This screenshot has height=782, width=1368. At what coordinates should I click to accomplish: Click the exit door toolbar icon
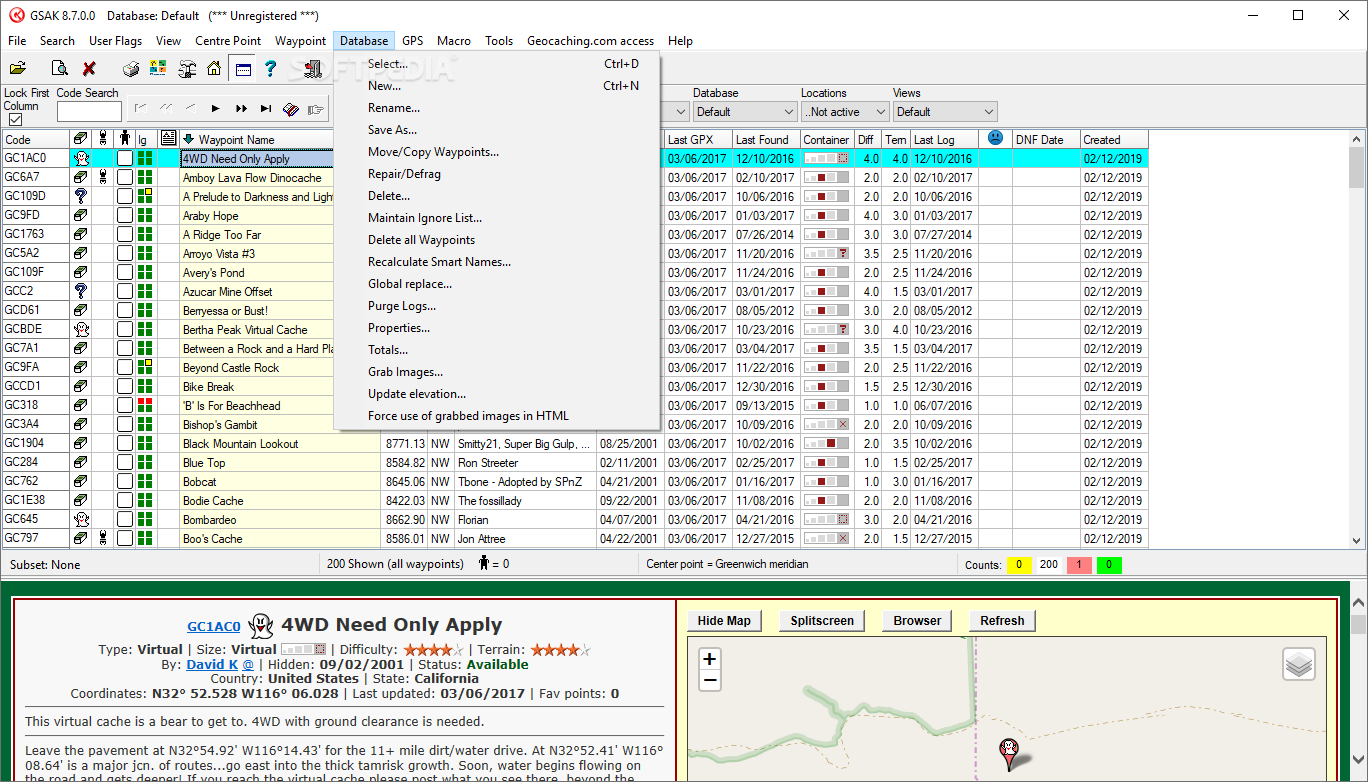[x=313, y=69]
